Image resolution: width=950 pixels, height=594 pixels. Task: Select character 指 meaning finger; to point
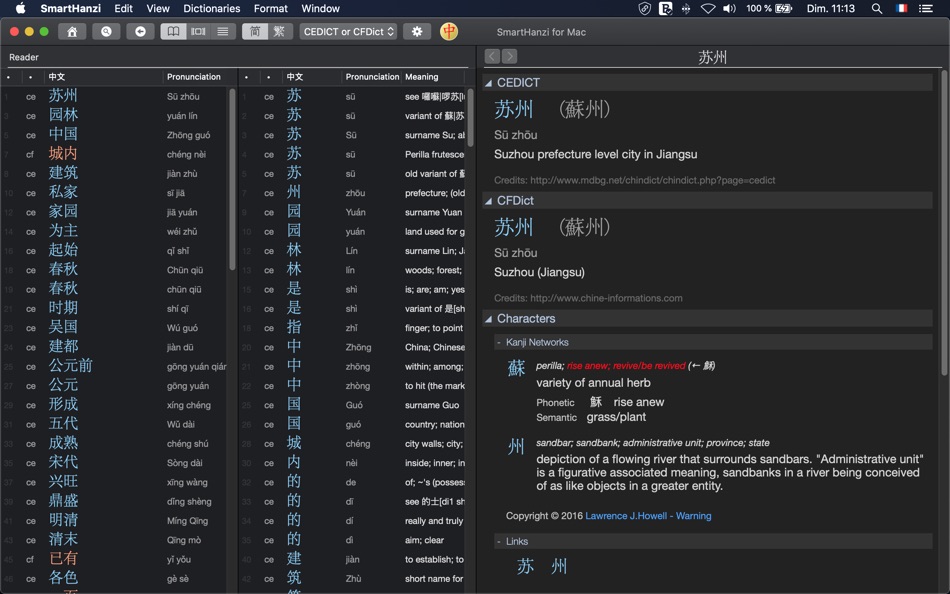294,327
